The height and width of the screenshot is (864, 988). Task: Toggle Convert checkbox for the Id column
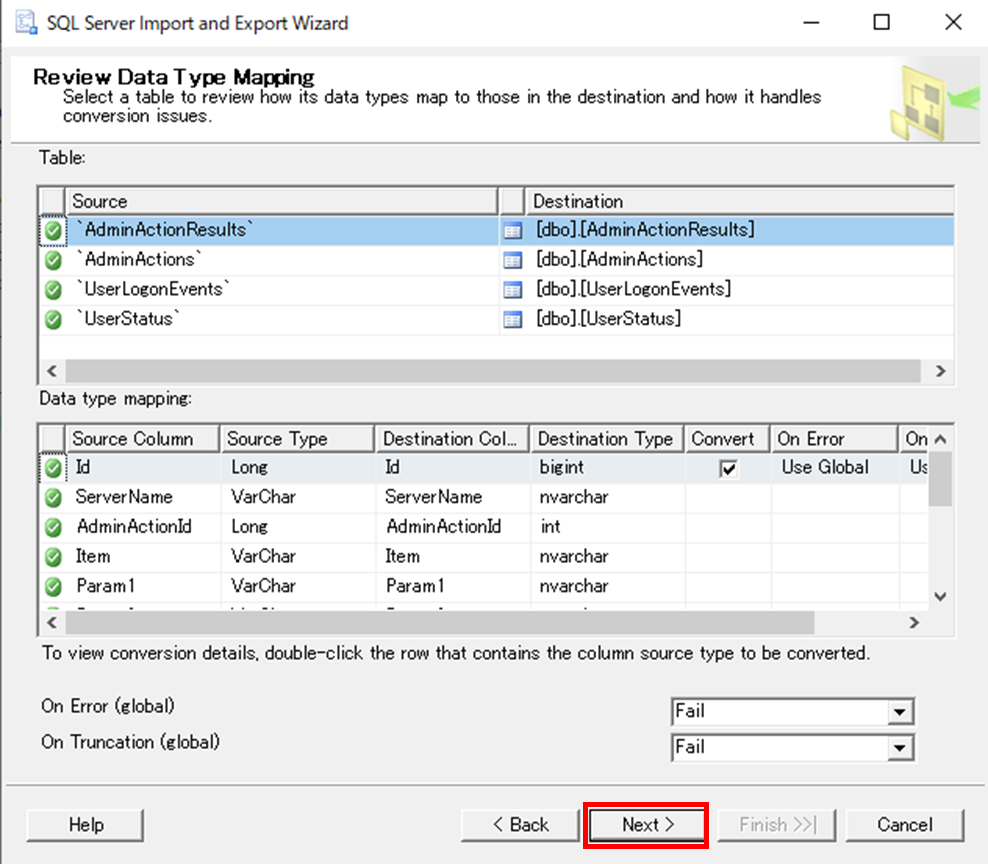tap(728, 469)
